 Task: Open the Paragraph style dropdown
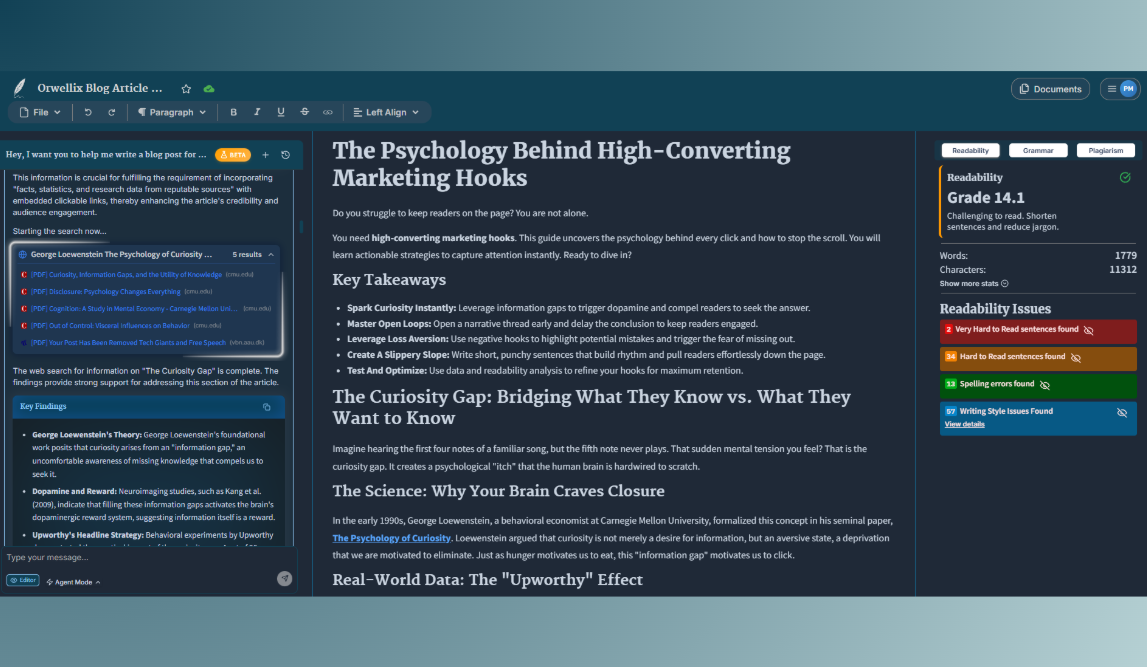pyautogui.click(x=172, y=112)
